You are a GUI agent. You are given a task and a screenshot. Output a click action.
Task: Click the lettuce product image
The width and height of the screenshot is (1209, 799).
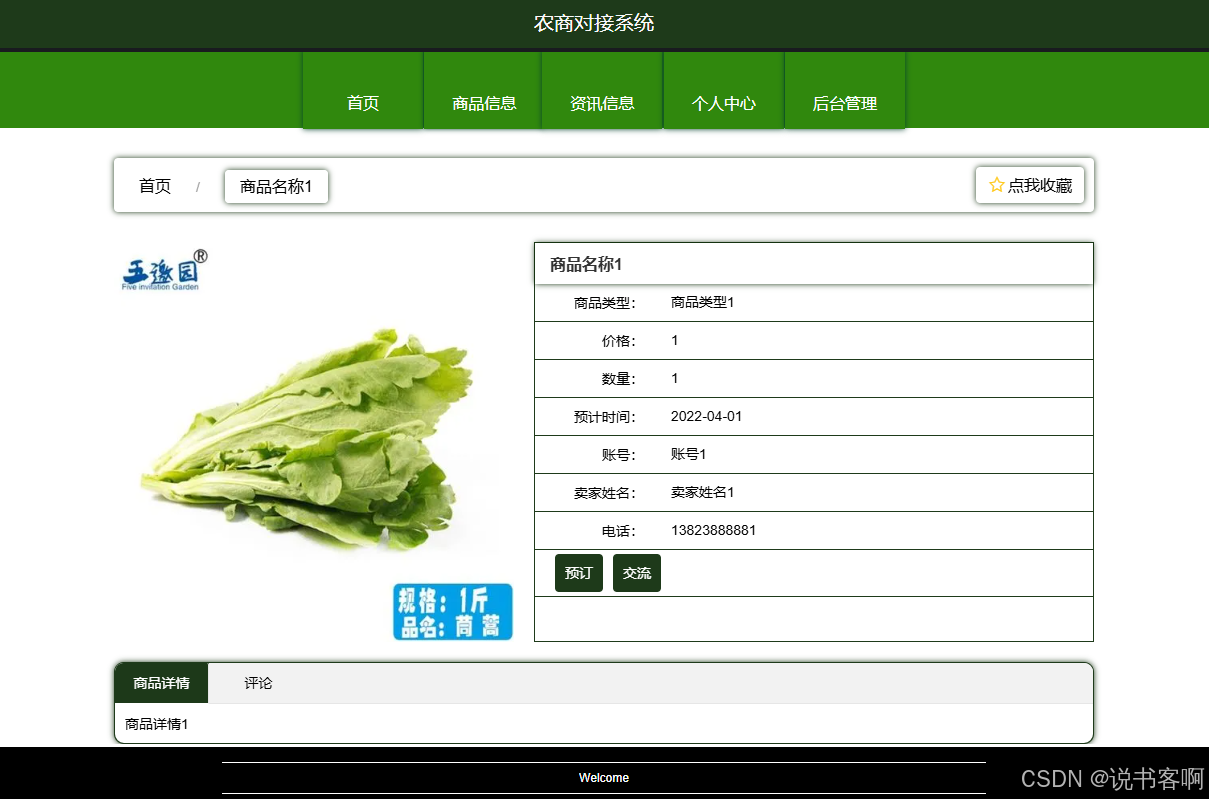tap(315, 441)
